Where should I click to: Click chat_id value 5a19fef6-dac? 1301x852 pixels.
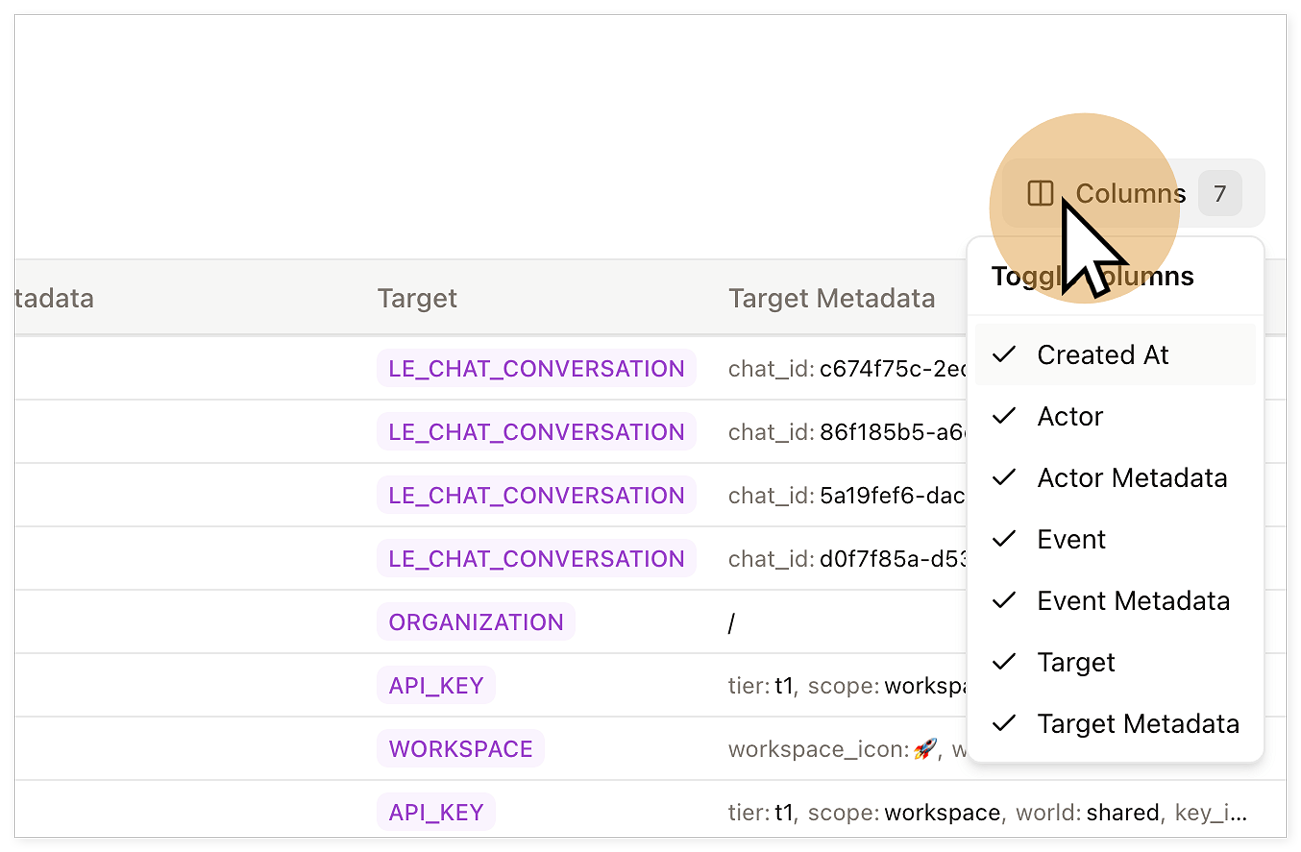[x=894, y=495]
